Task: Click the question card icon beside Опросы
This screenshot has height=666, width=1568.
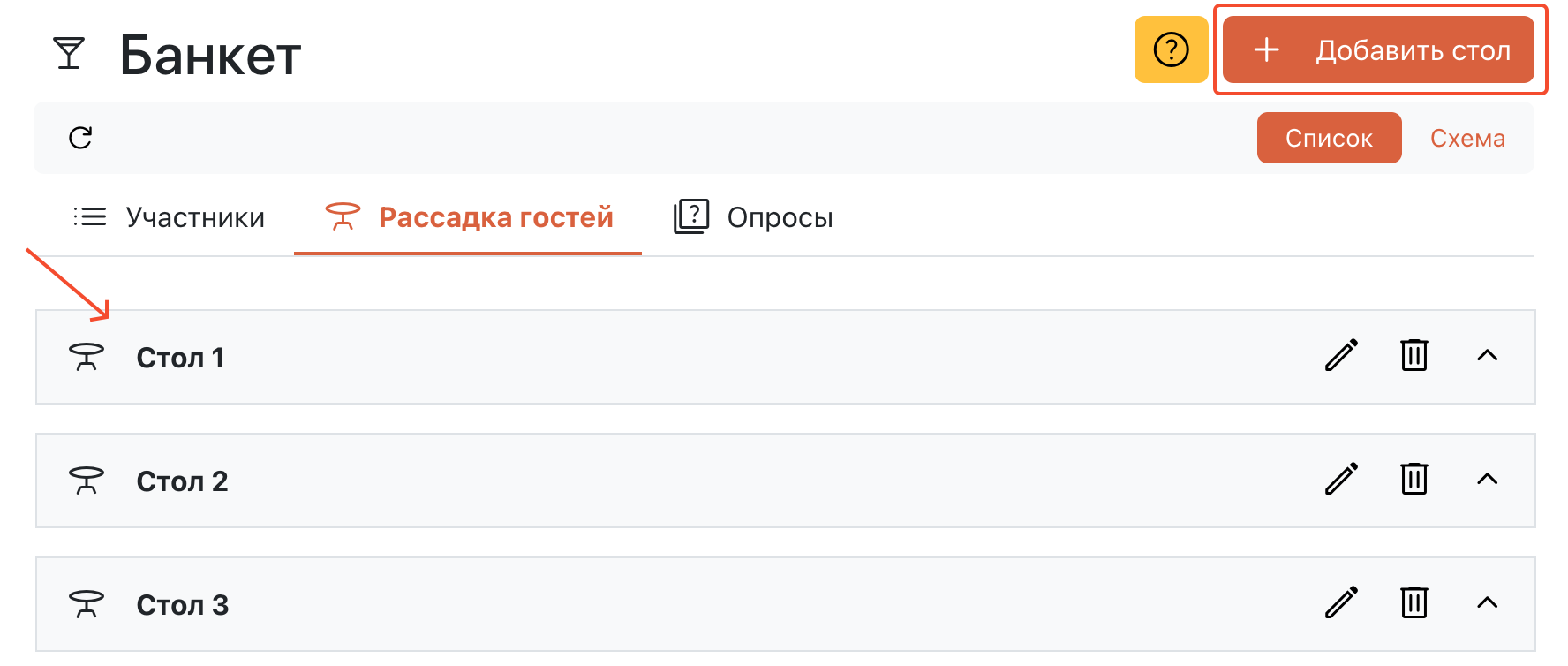Action: 692,216
